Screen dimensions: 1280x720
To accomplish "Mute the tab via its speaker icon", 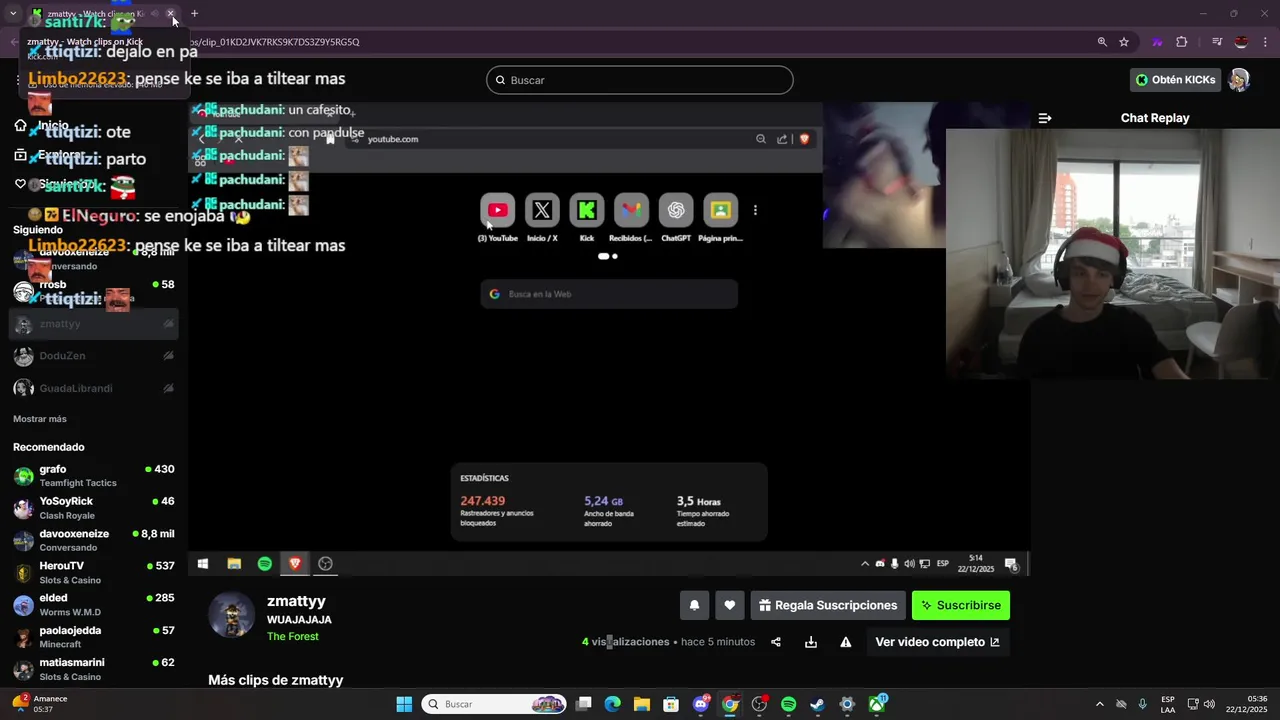I will (154, 14).
